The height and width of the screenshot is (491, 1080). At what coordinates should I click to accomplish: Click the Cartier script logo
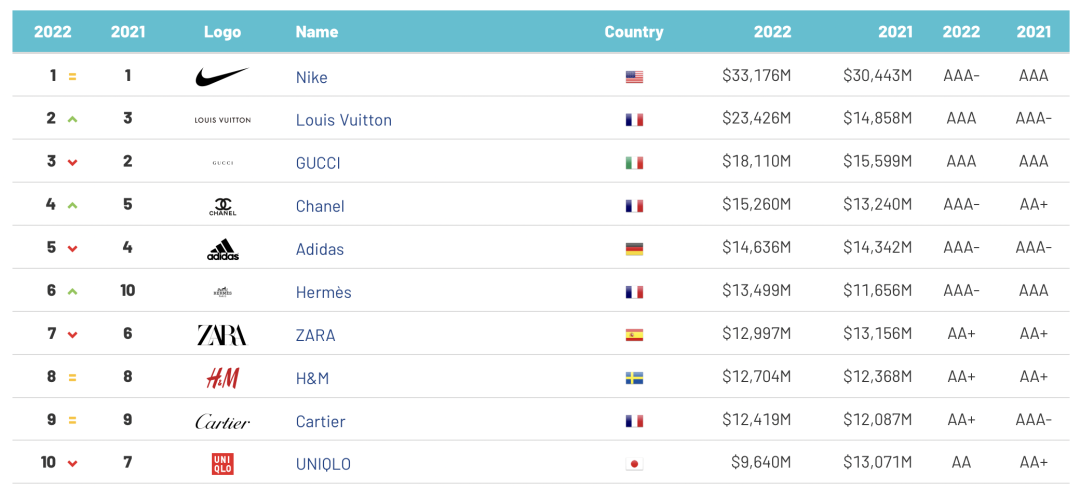[x=222, y=421]
